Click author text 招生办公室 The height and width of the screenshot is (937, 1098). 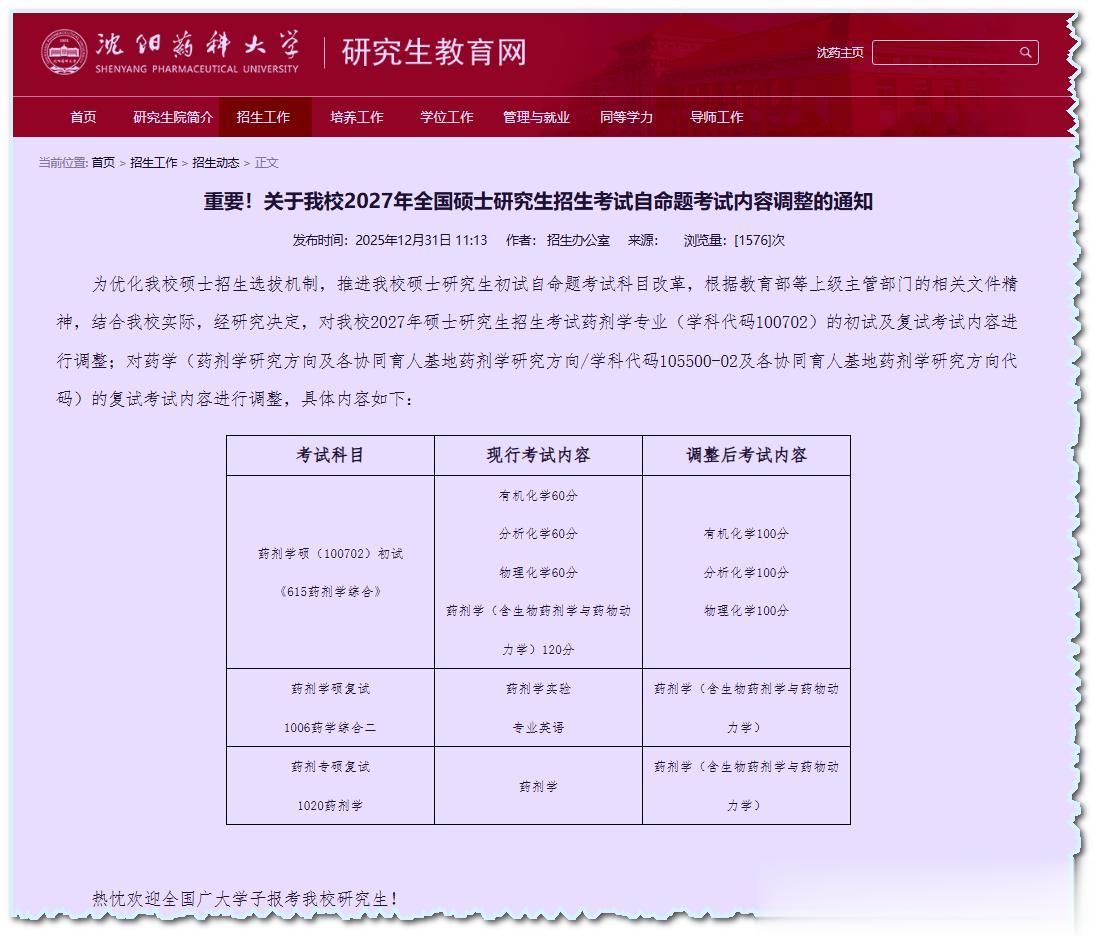[578, 240]
